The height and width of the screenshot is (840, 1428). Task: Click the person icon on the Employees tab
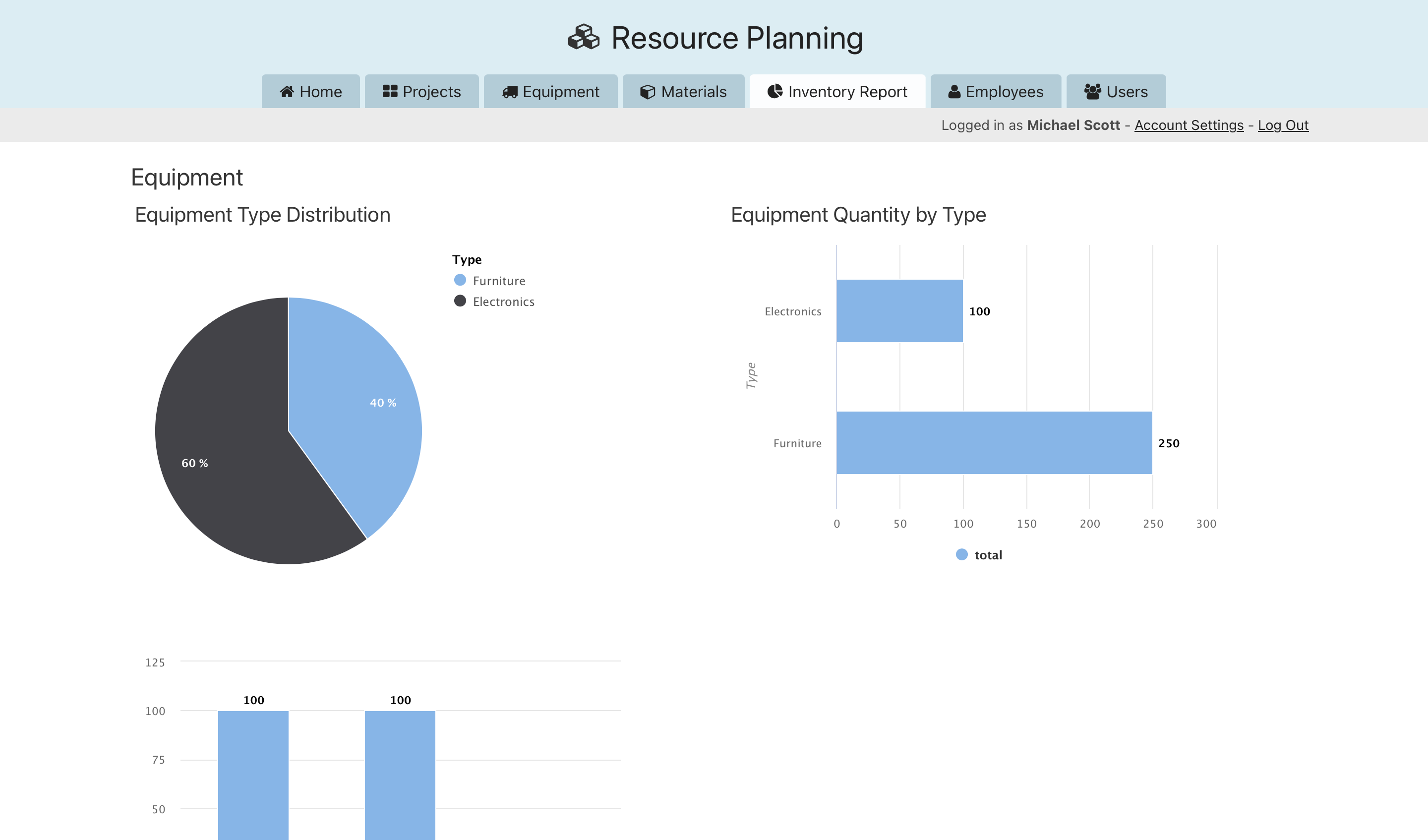tap(954, 91)
